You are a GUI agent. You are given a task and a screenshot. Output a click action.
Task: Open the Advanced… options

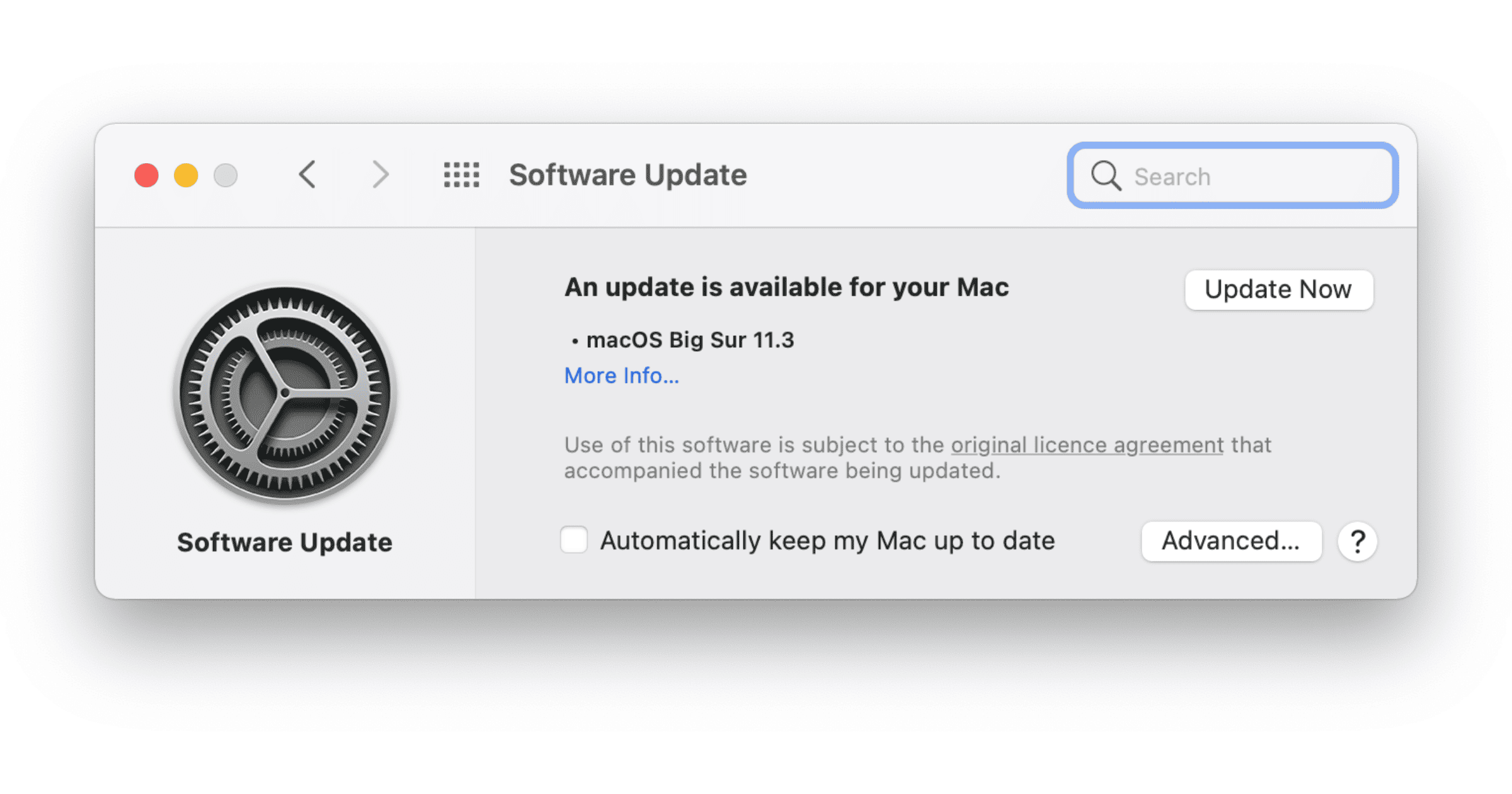(x=1231, y=541)
